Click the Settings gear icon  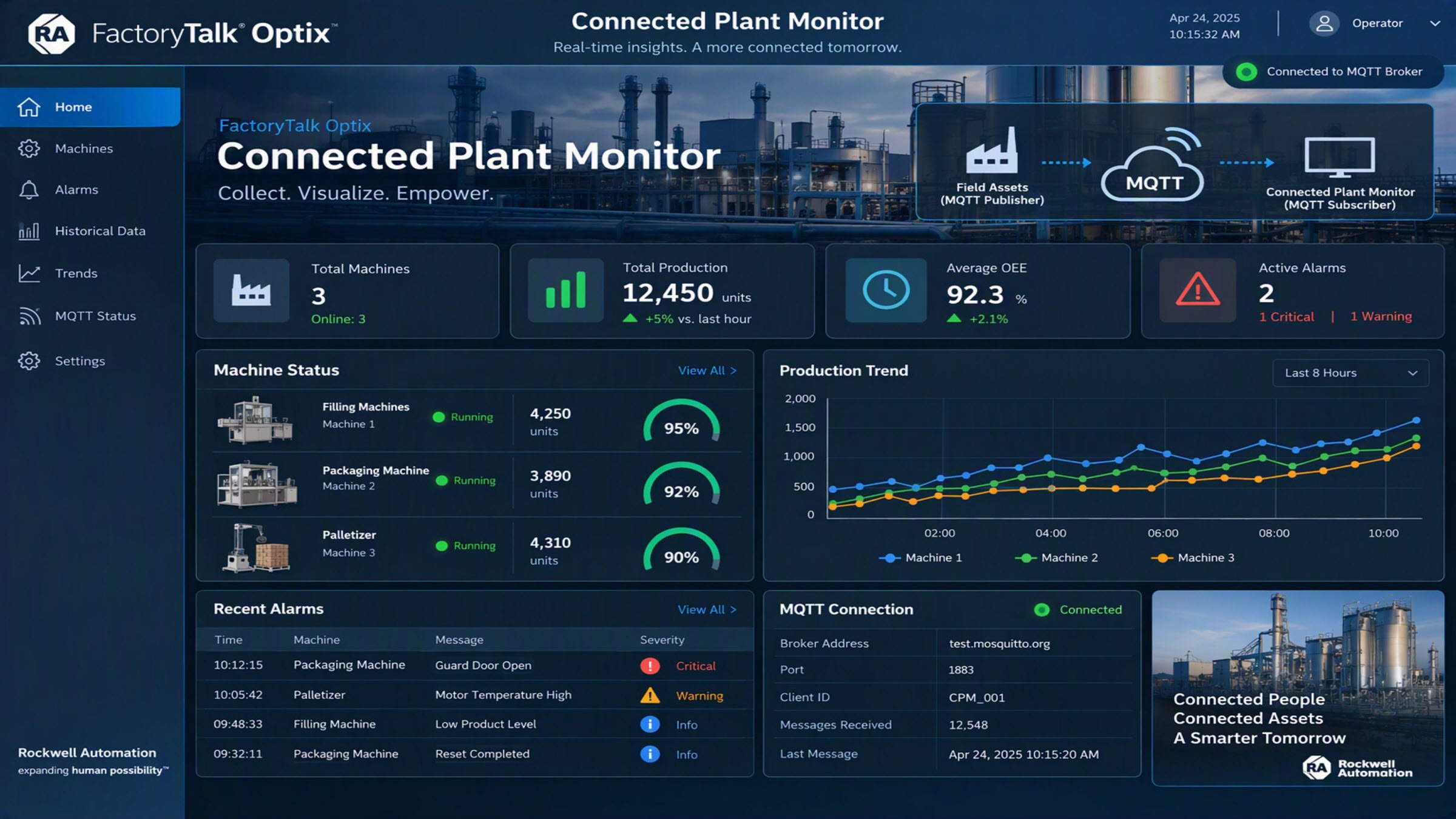29,361
